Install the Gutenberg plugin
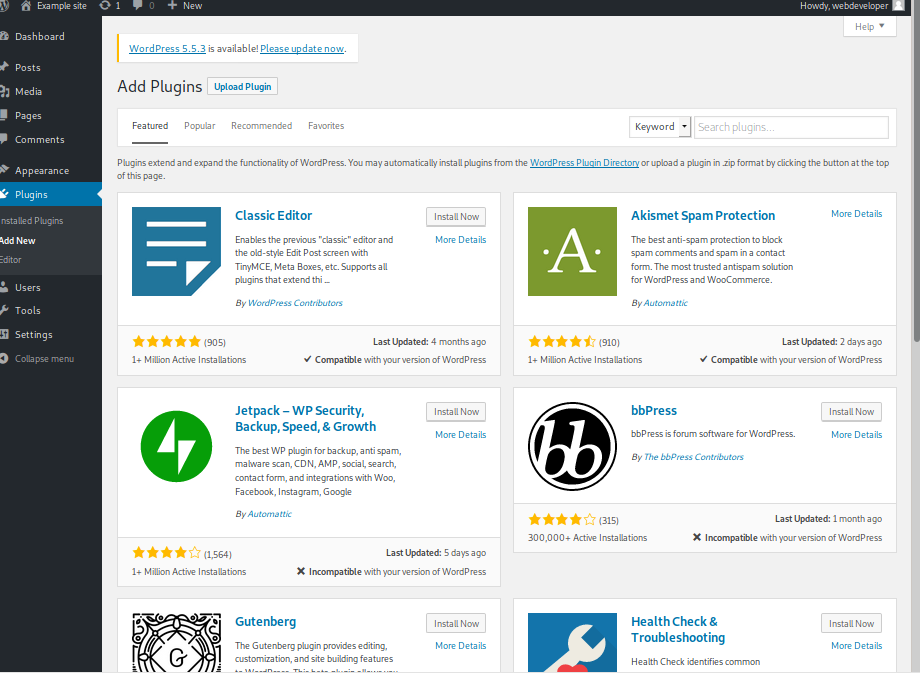This screenshot has width=920, height=673. point(456,624)
